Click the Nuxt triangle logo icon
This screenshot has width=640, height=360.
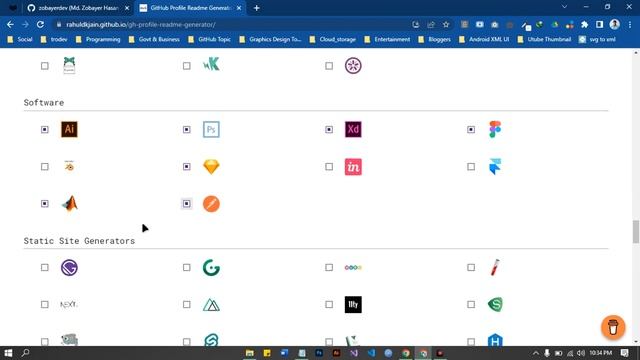211,304
